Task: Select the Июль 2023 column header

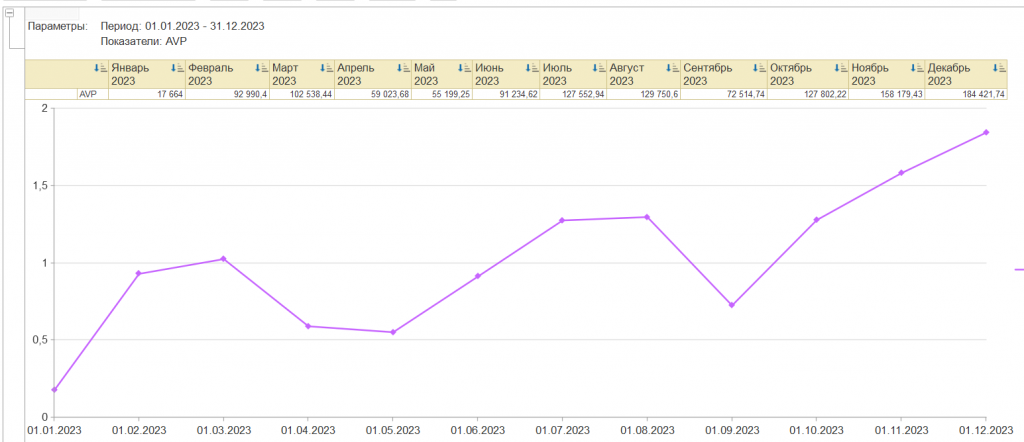Action: click(574, 74)
